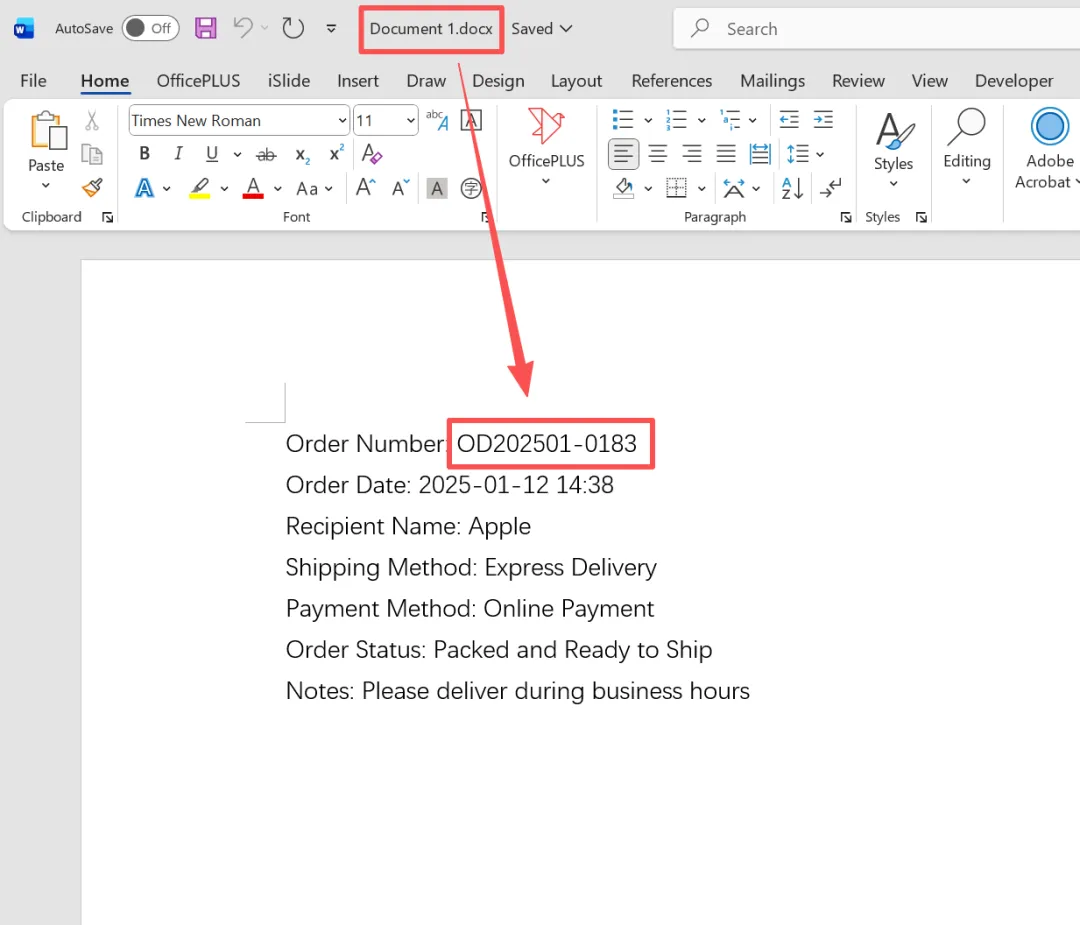The image size is (1080, 925).
Task: Toggle Show/Hide paragraph marks
Action: [831, 188]
